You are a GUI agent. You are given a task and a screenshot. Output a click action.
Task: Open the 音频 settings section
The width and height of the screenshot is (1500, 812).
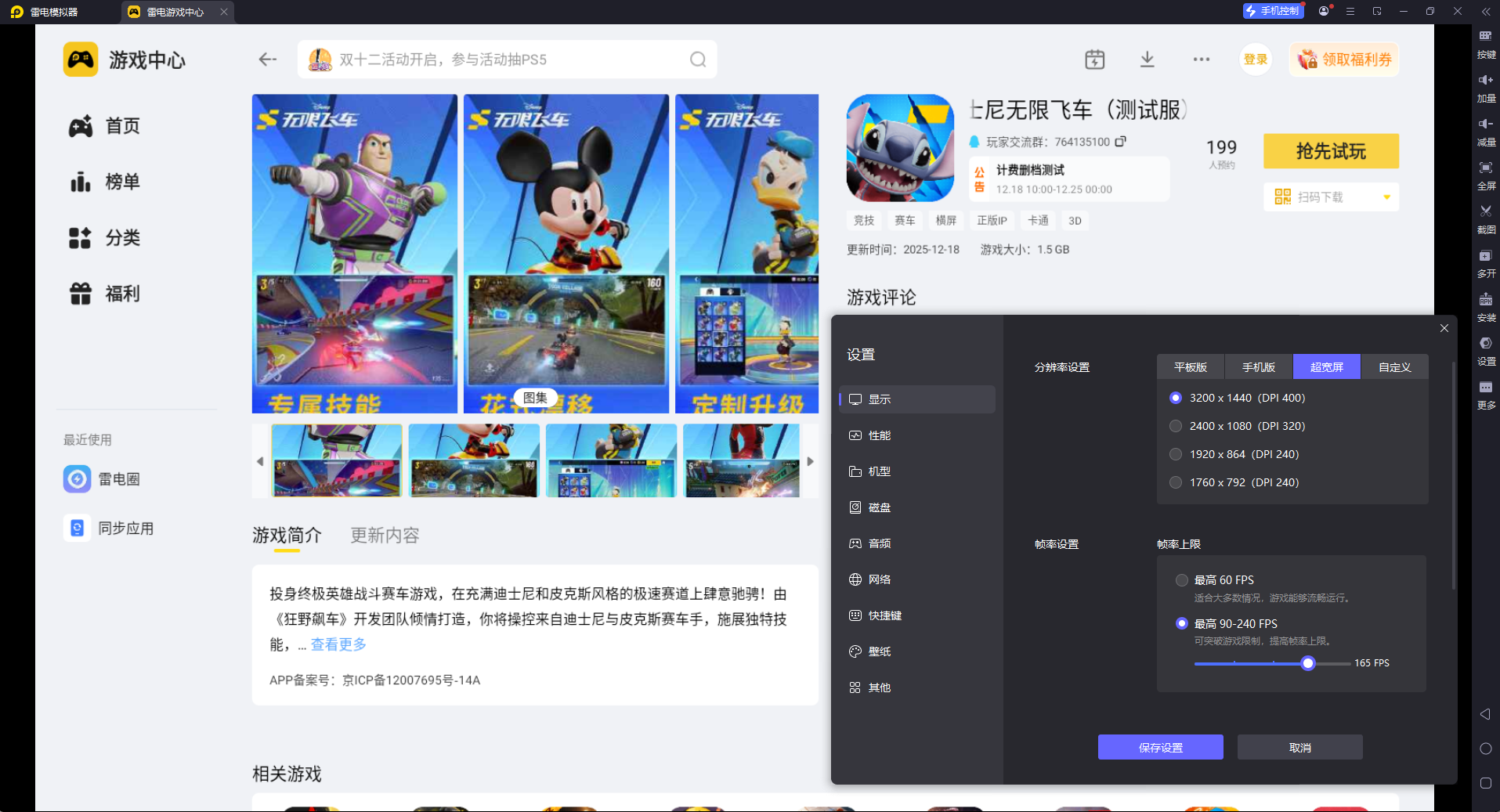tap(879, 543)
